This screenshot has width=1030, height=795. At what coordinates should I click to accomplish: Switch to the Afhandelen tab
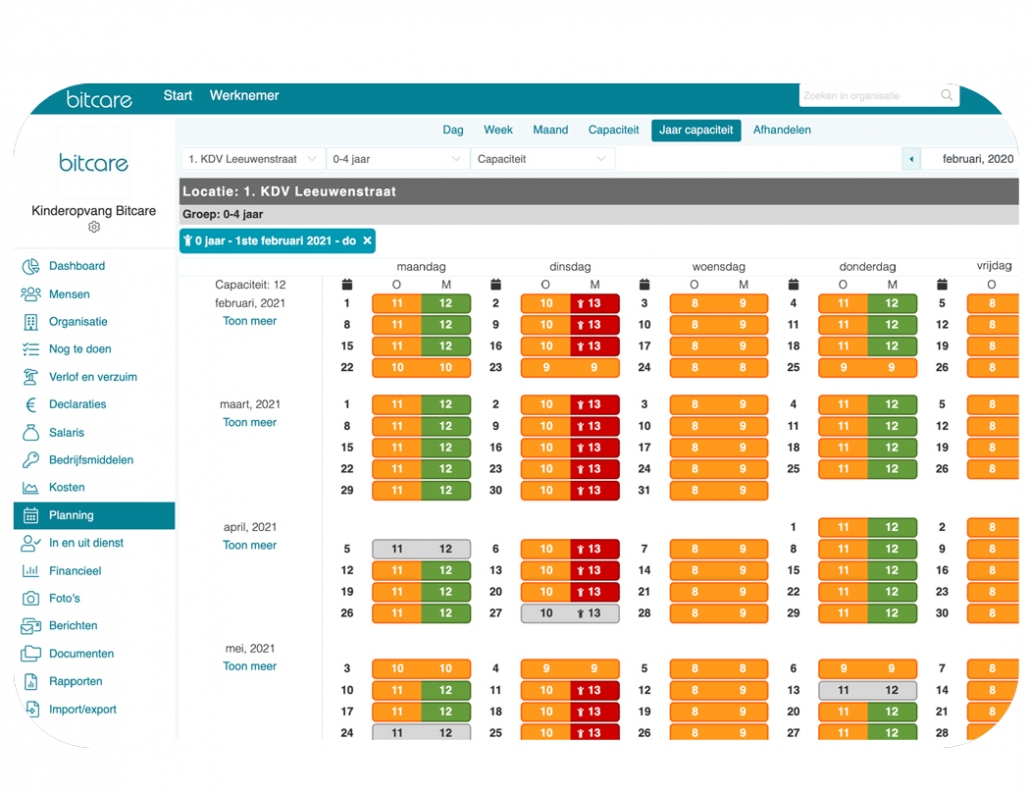click(x=782, y=130)
